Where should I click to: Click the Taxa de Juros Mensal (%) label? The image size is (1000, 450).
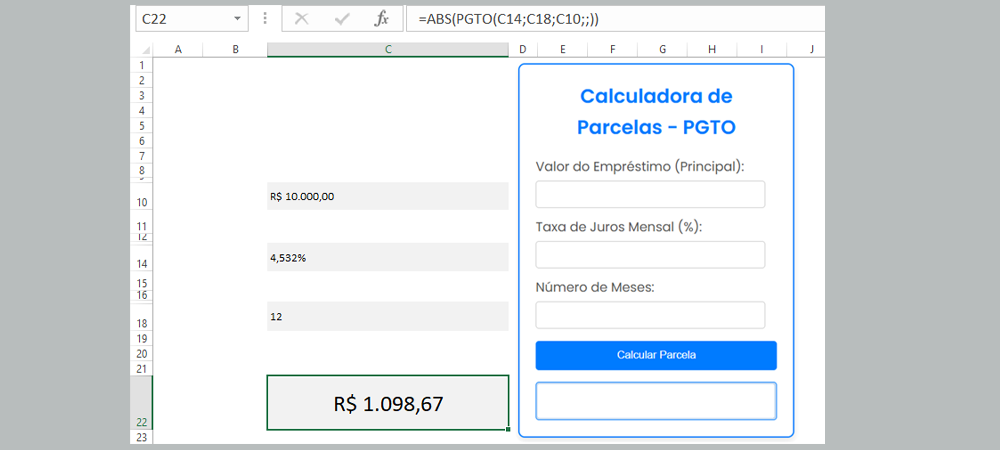619,227
